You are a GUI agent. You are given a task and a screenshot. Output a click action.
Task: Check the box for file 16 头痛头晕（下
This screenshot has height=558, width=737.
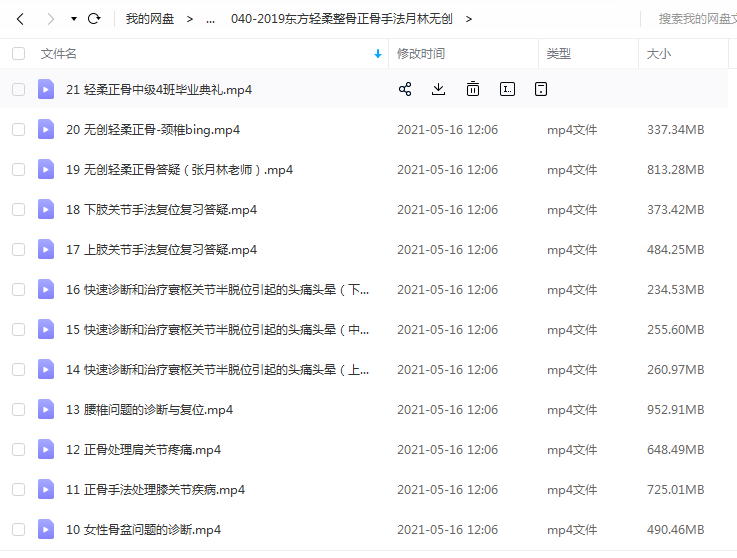pos(18,289)
